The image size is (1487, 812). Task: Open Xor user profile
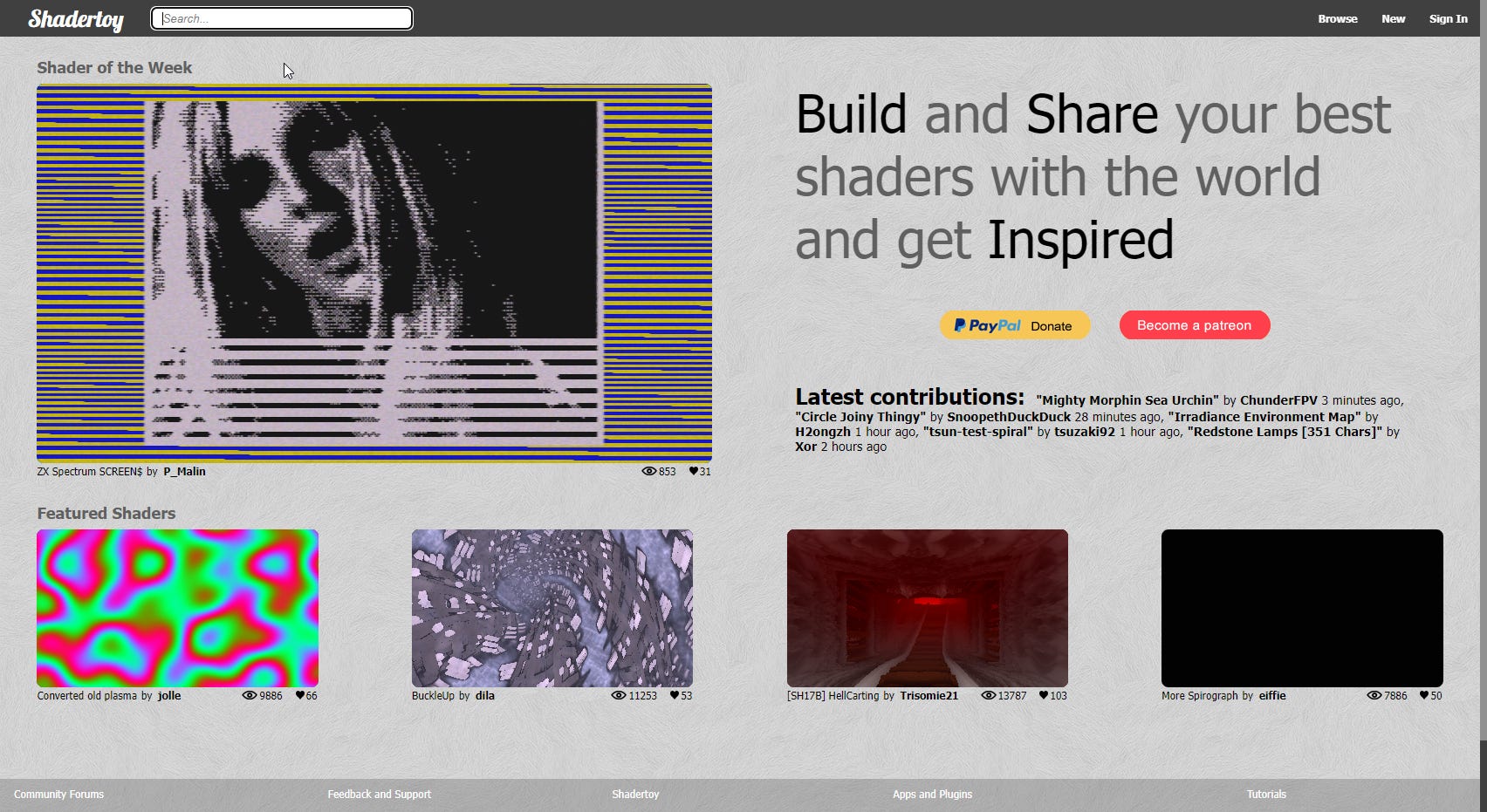tap(805, 447)
